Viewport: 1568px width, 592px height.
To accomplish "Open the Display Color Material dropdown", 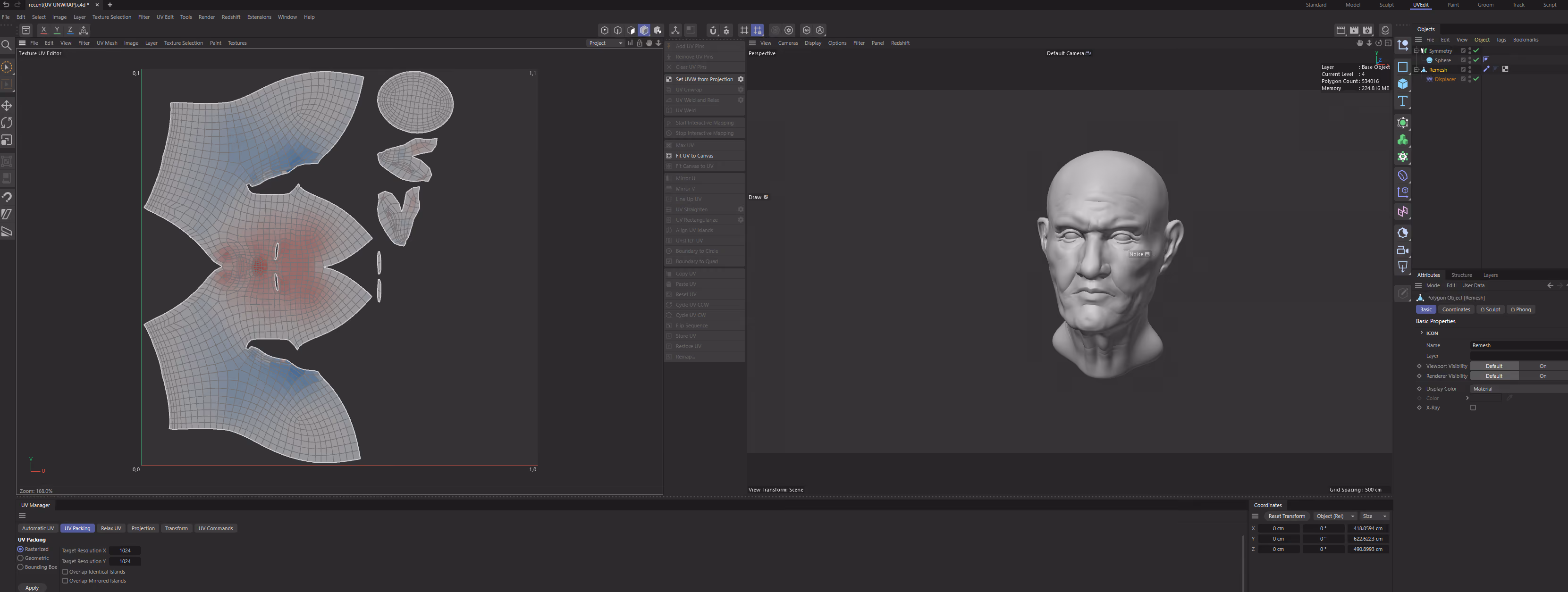I will (x=1519, y=389).
